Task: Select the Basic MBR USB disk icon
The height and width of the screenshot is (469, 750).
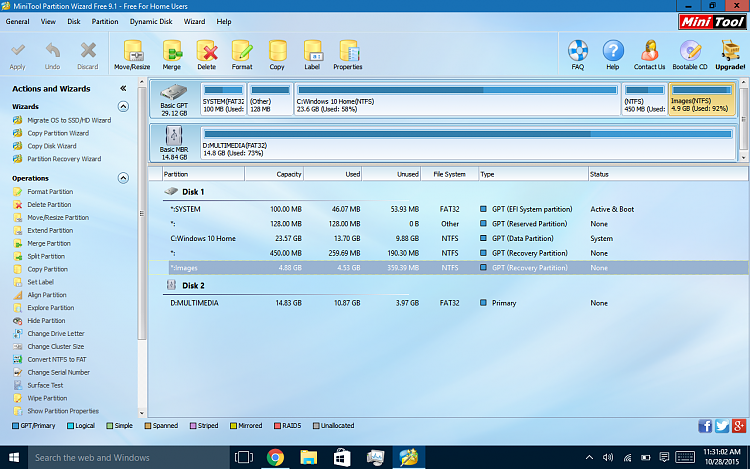Action: tap(174, 135)
